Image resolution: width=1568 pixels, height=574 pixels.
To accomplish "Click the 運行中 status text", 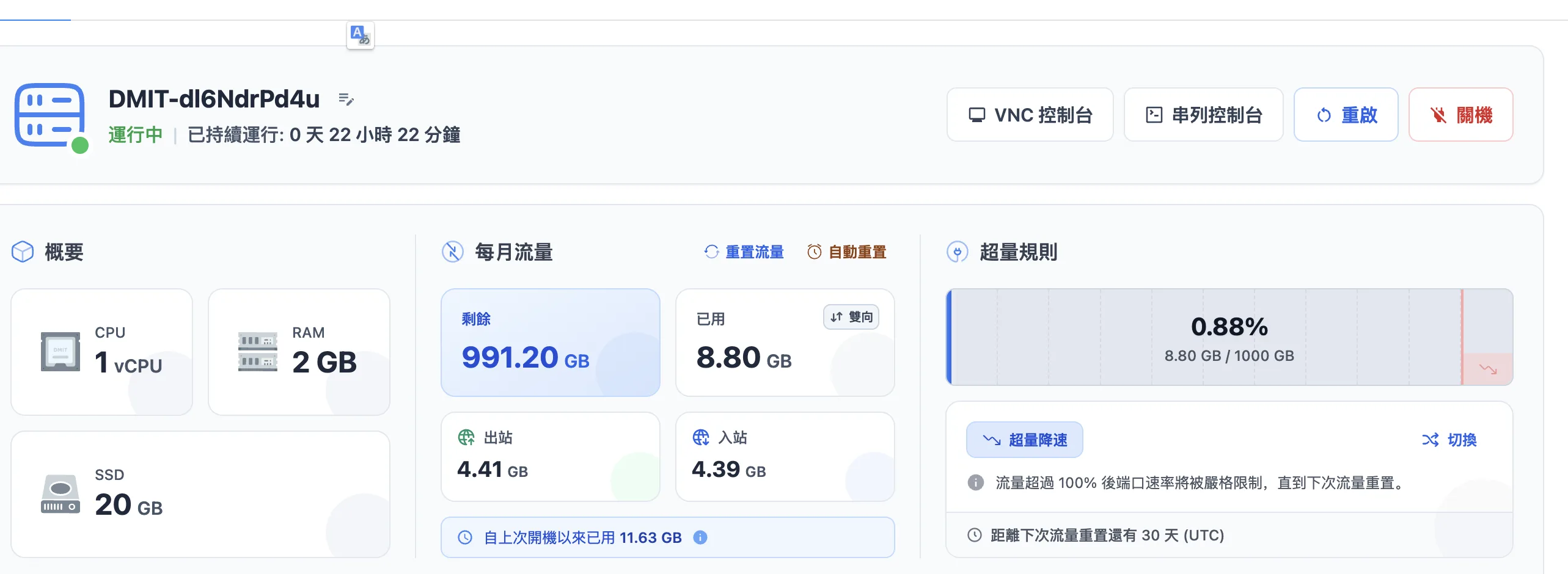I will tap(136, 134).
